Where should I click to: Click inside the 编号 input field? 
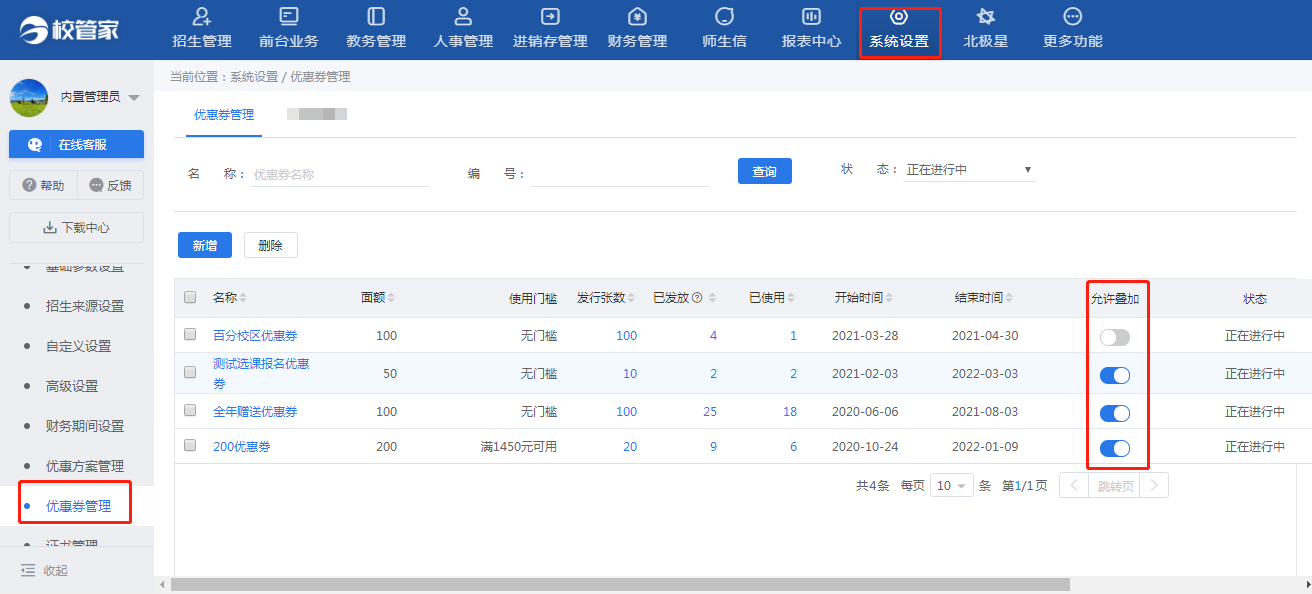click(x=620, y=174)
